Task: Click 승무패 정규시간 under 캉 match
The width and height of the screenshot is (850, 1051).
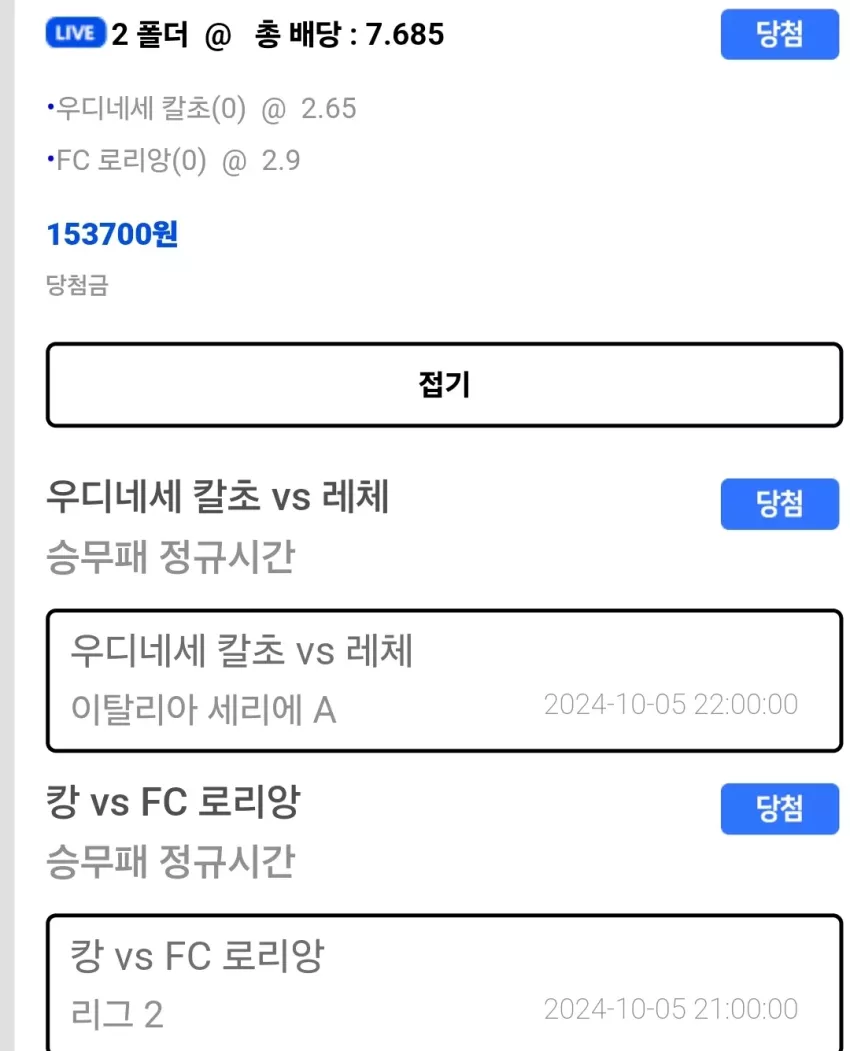Action: point(170,861)
